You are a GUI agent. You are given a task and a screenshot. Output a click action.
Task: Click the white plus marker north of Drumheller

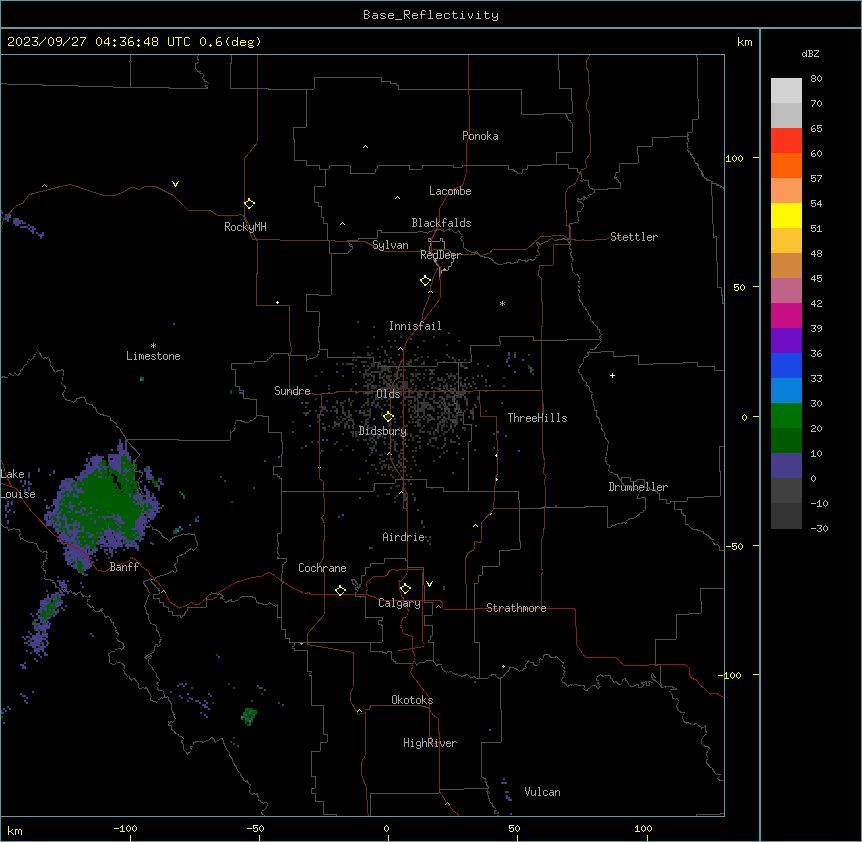coord(612,375)
